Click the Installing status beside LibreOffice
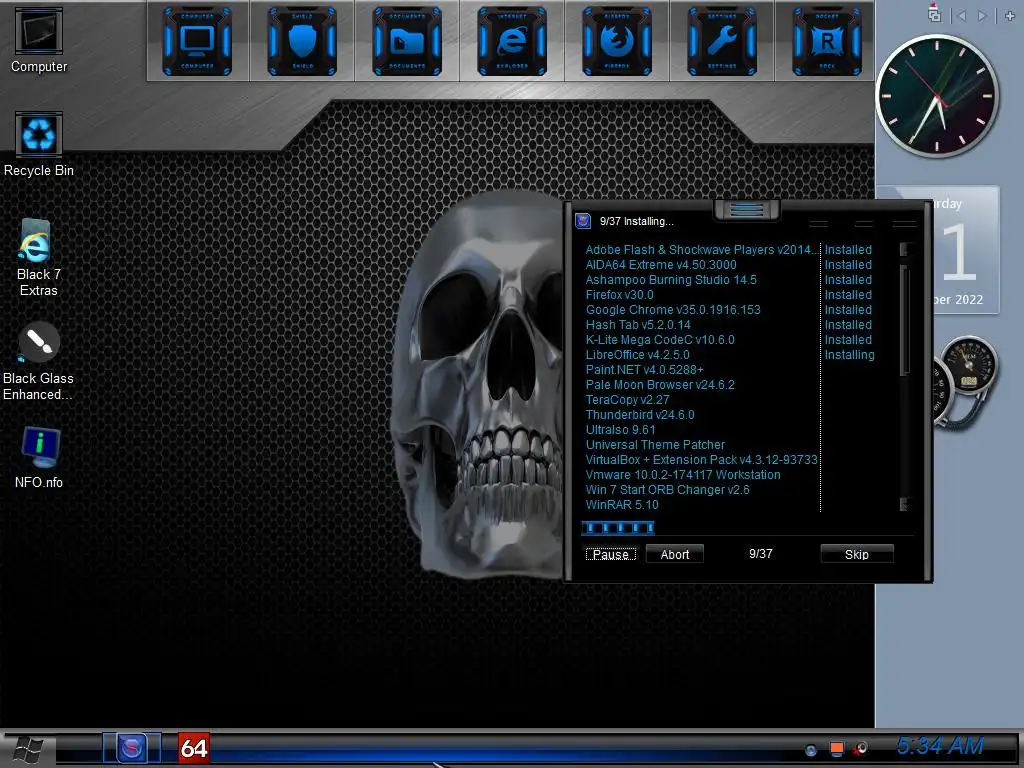The image size is (1024, 768). 849,355
